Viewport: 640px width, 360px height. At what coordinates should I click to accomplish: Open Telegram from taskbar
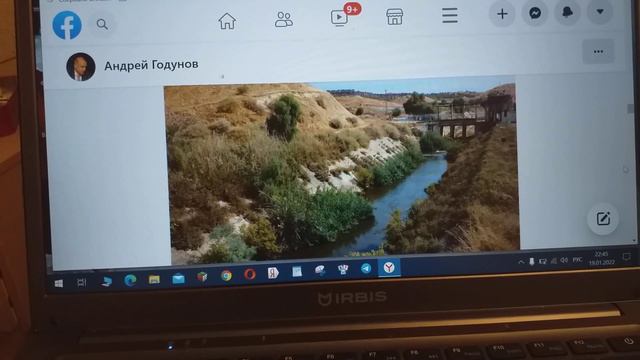click(366, 268)
